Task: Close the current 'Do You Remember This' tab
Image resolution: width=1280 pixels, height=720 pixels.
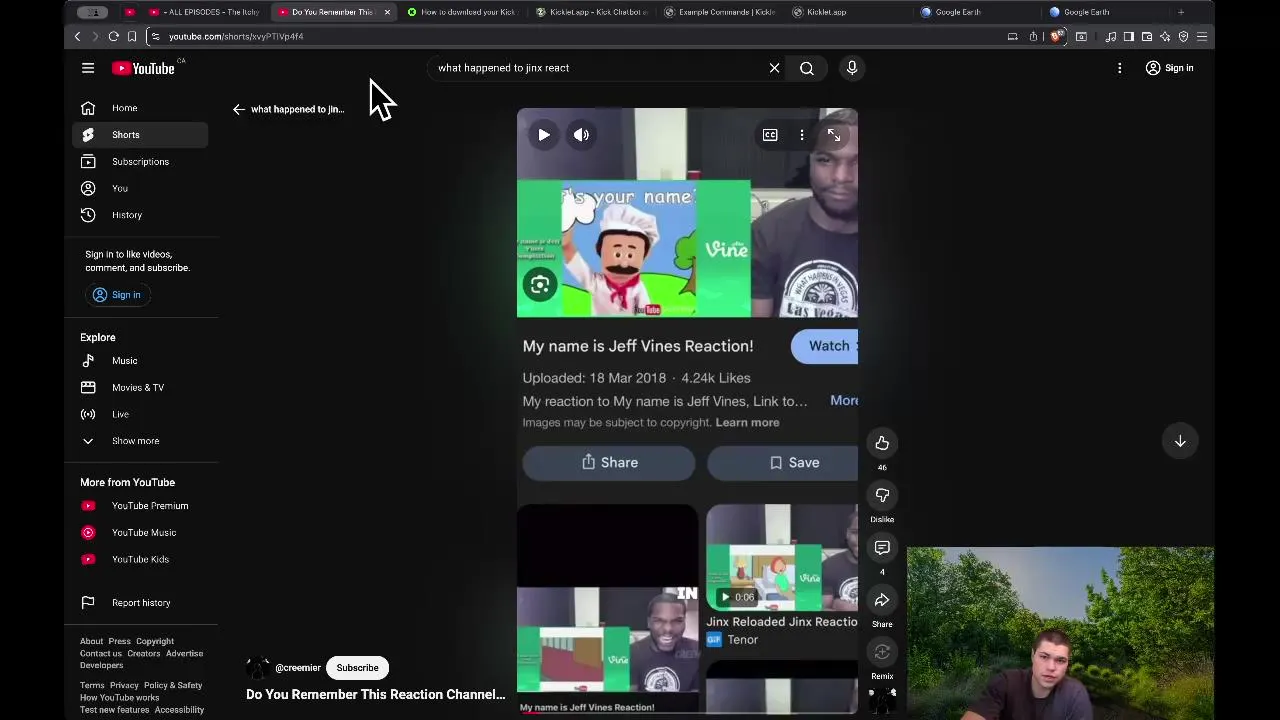Action: pos(387,12)
